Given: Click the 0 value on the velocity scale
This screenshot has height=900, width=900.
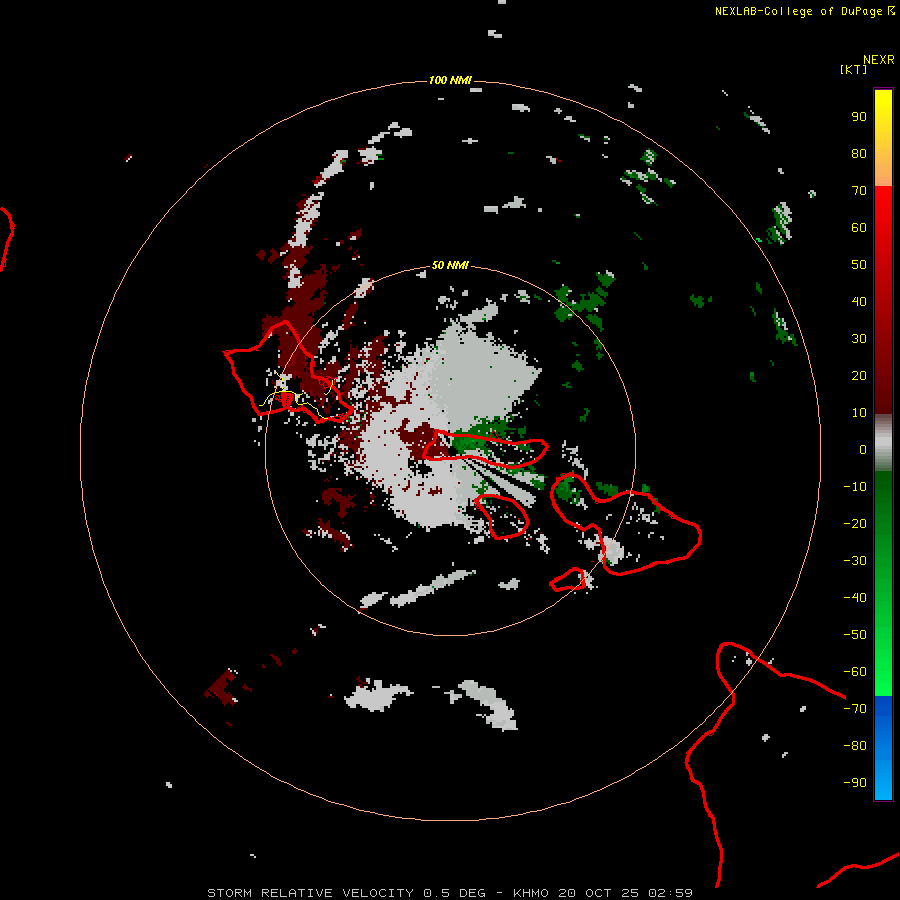Looking at the screenshot, I should [863, 450].
